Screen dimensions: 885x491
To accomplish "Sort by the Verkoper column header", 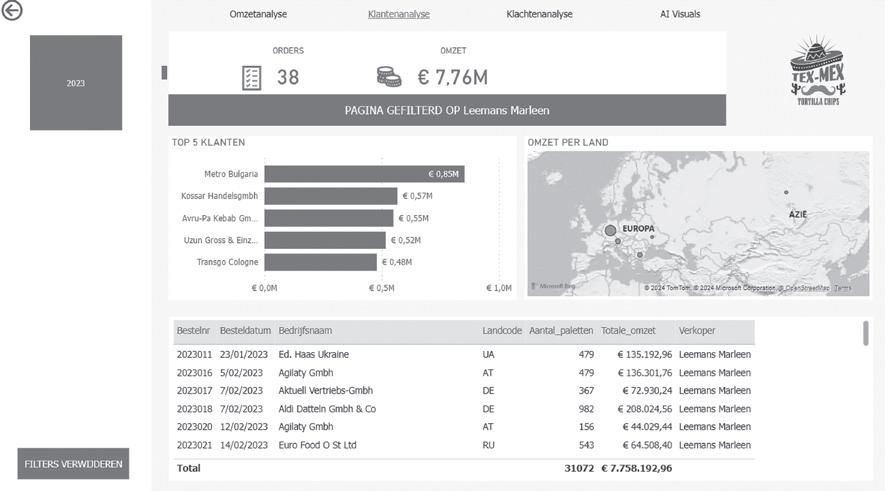I will (x=696, y=331).
